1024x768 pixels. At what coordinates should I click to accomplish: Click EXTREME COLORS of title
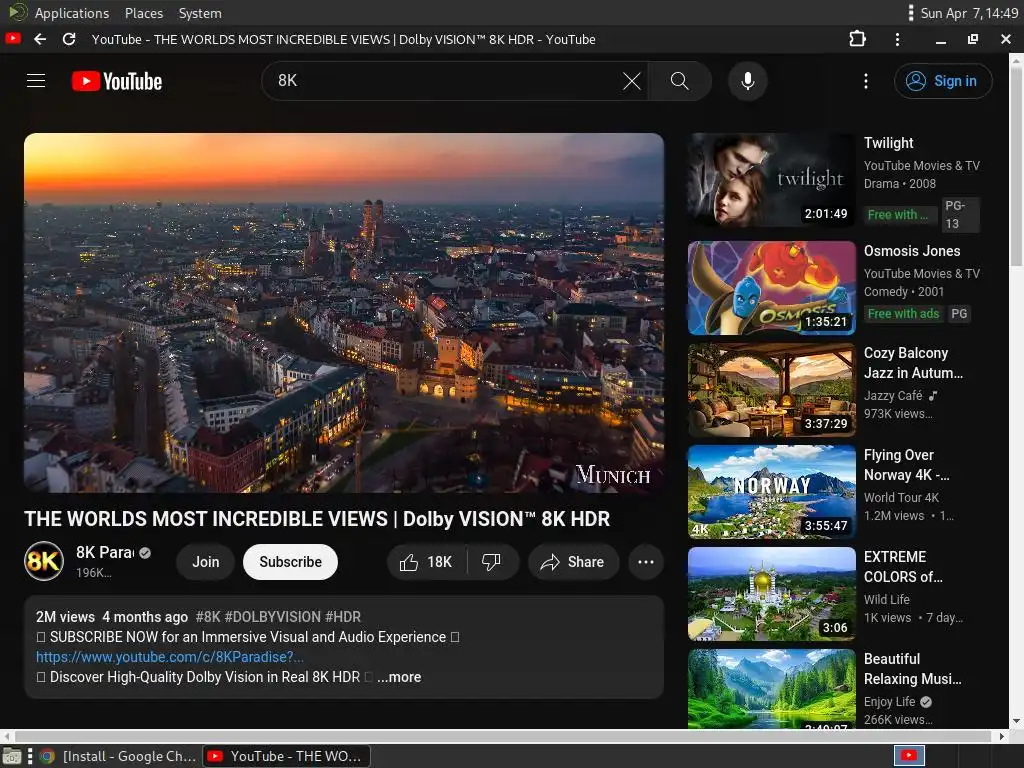(903, 567)
